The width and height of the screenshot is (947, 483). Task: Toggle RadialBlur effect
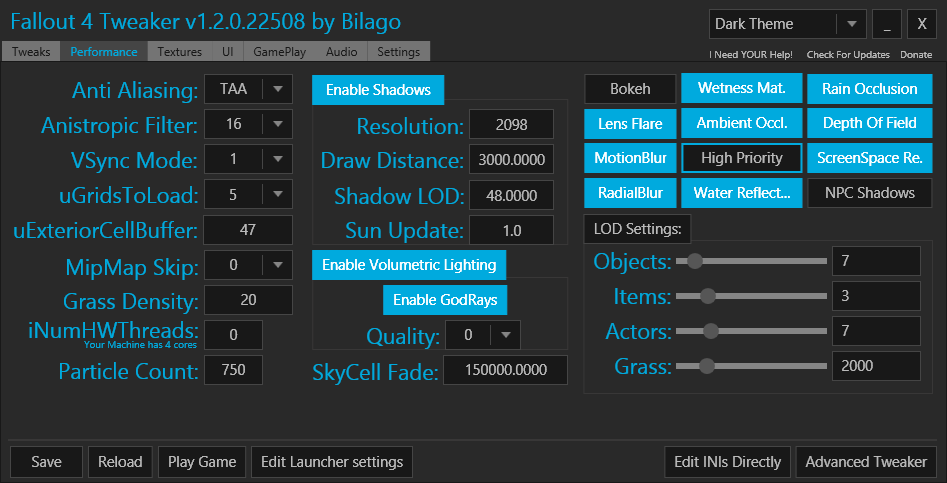630,193
